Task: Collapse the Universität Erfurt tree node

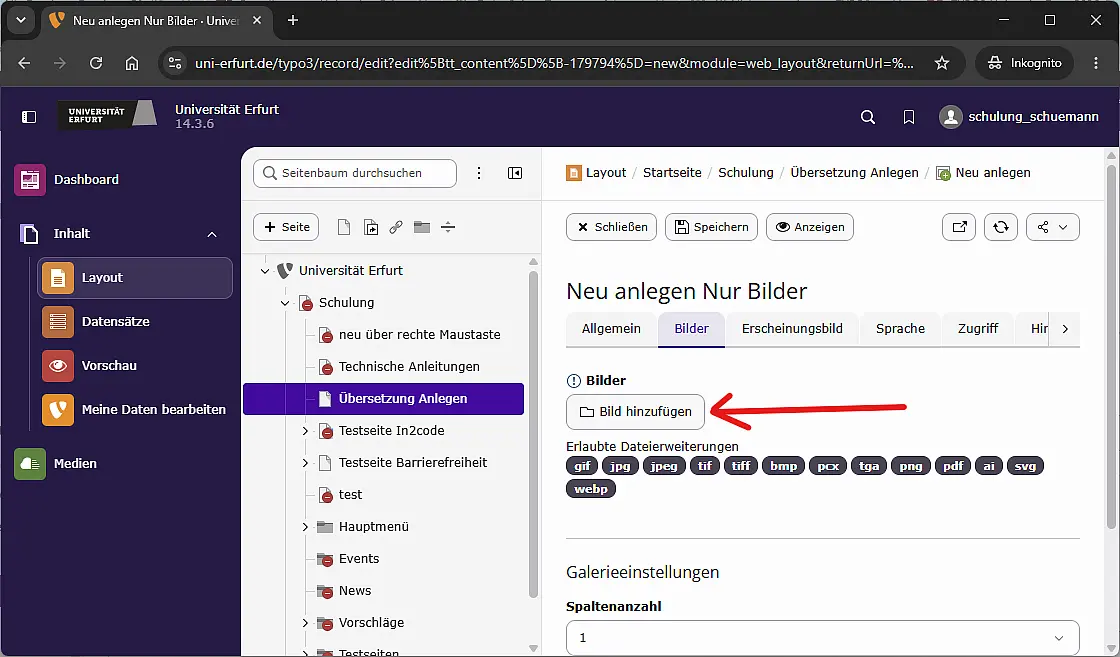Action: coord(265,271)
